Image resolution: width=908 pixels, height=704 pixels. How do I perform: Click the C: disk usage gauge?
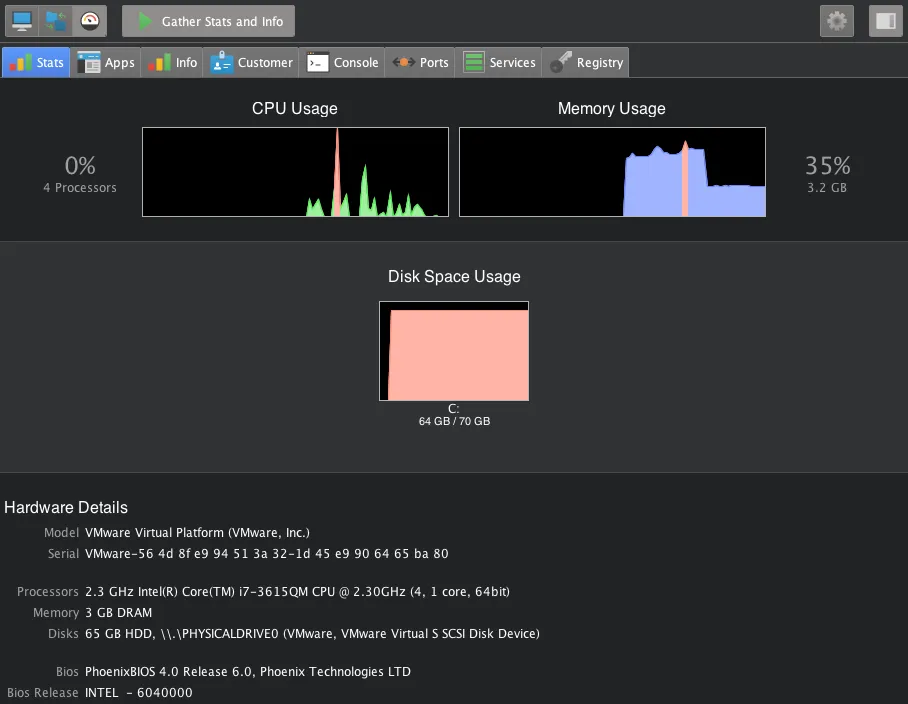454,351
